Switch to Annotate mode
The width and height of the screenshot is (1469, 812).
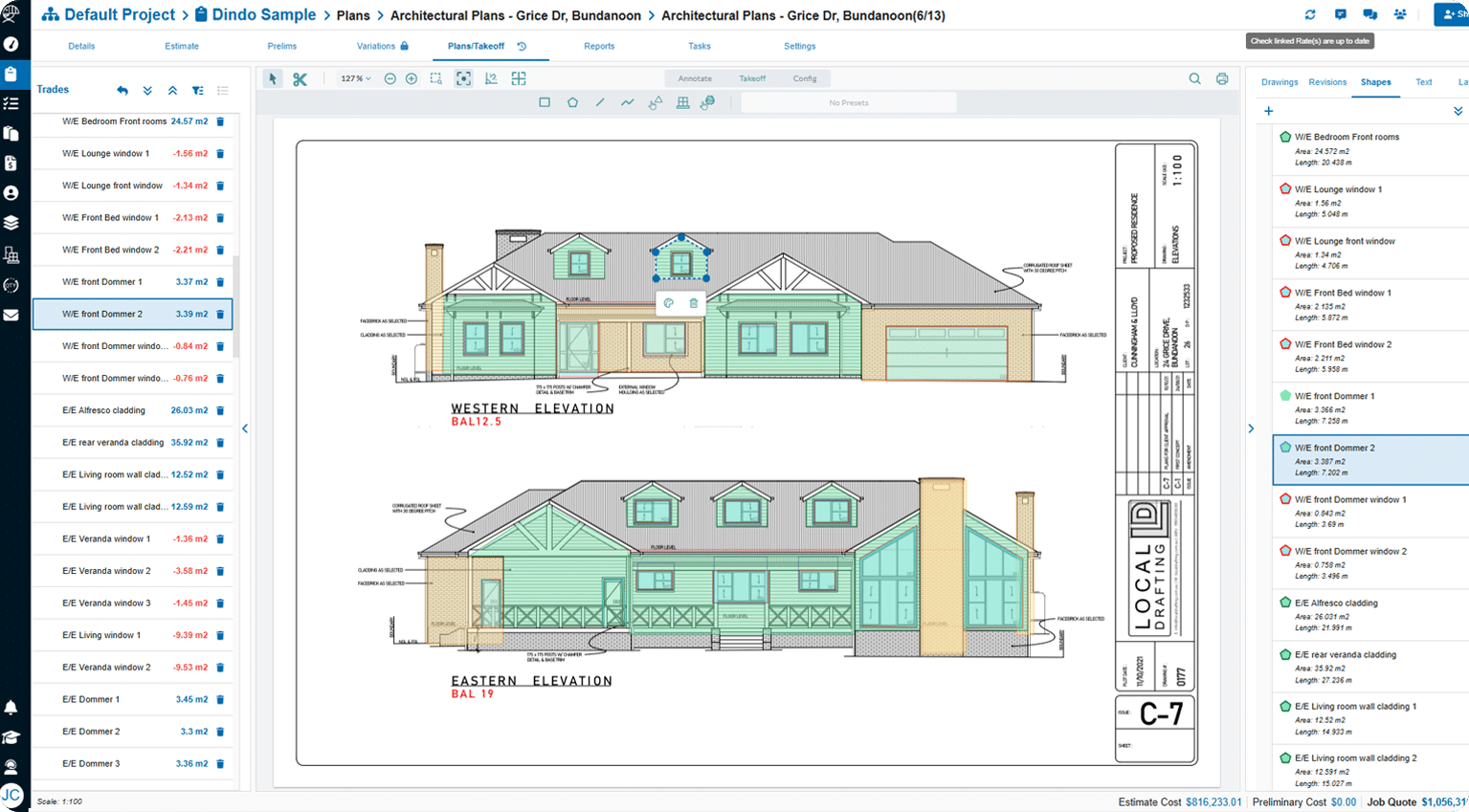[695, 78]
